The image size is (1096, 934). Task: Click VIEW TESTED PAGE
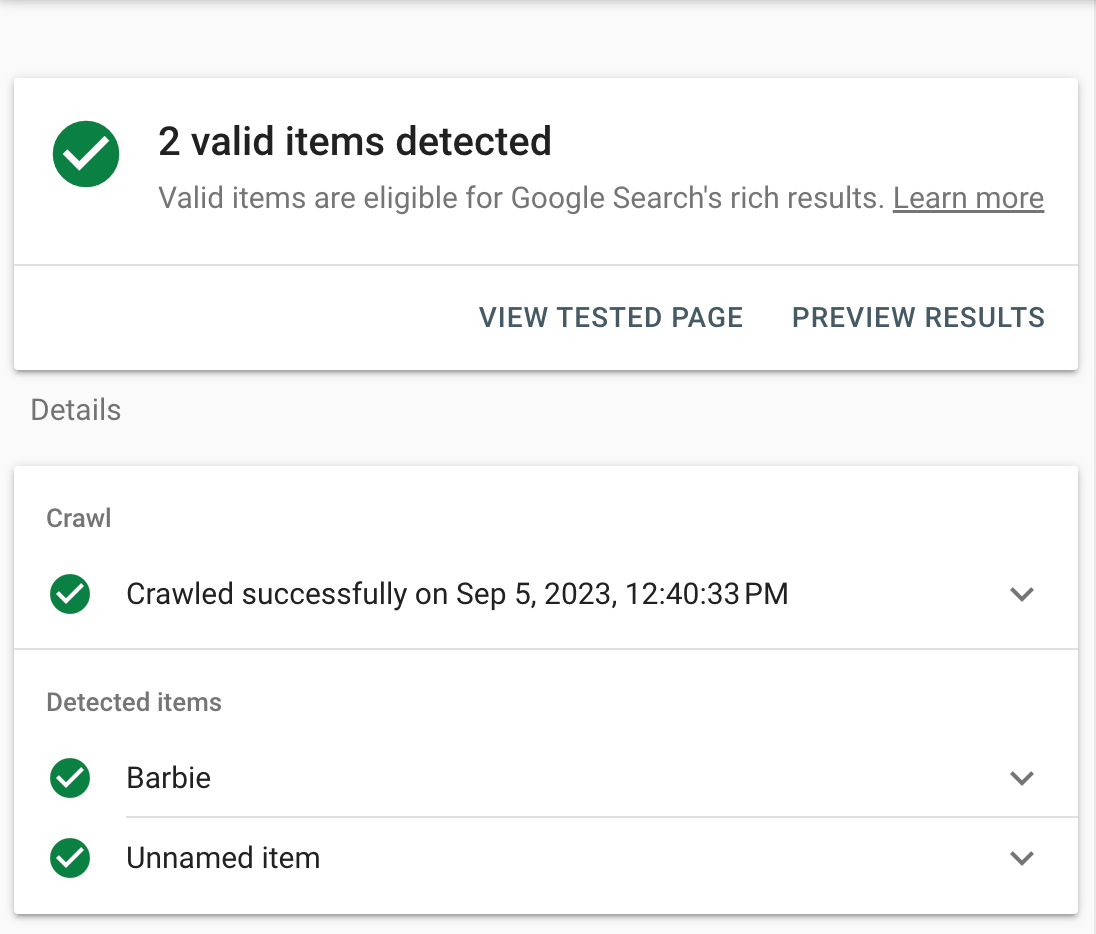610,317
